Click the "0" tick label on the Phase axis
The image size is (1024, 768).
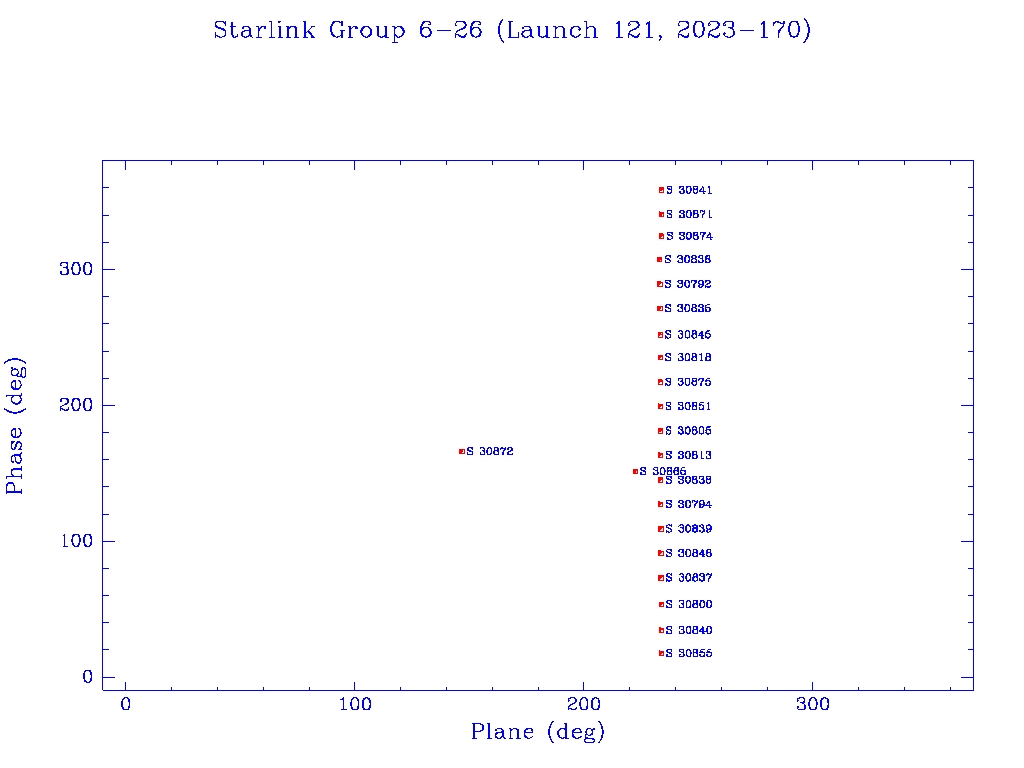(88, 677)
